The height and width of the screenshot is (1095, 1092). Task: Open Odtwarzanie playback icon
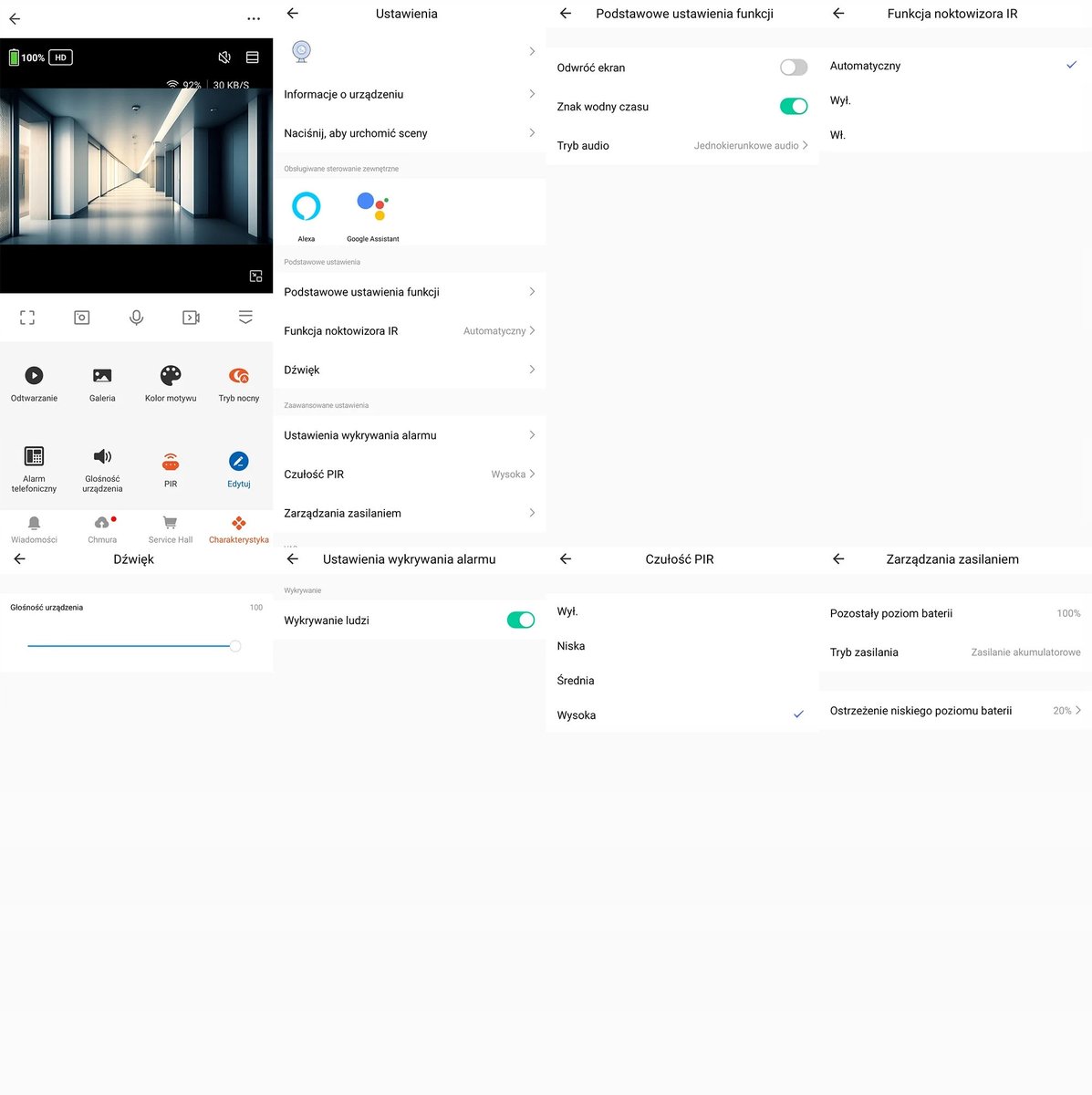click(34, 376)
